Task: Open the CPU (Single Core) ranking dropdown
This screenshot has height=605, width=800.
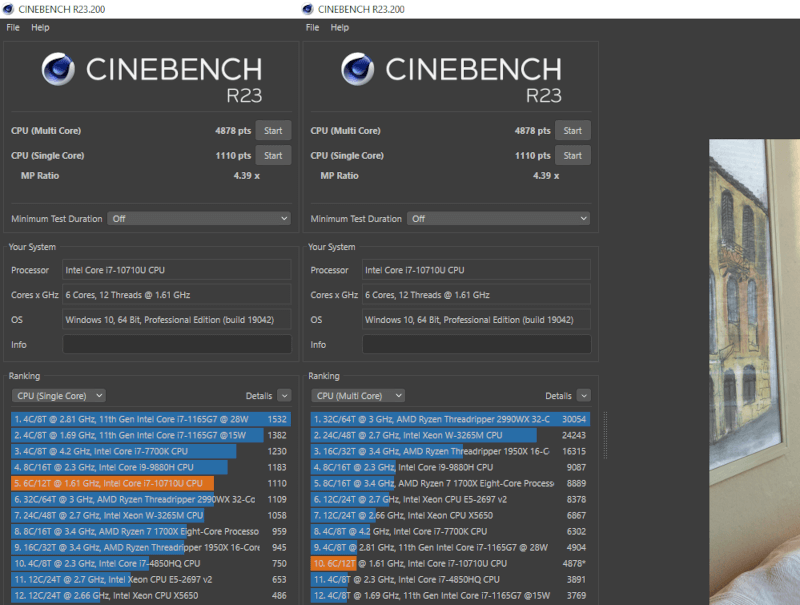Action: [58, 396]
